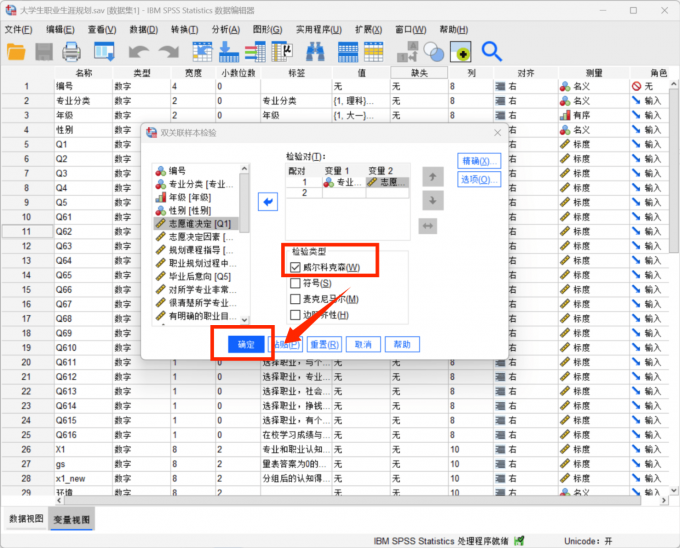Open the 精确(X)... settings
Viewport: 680px width, 548px height.
479,161
